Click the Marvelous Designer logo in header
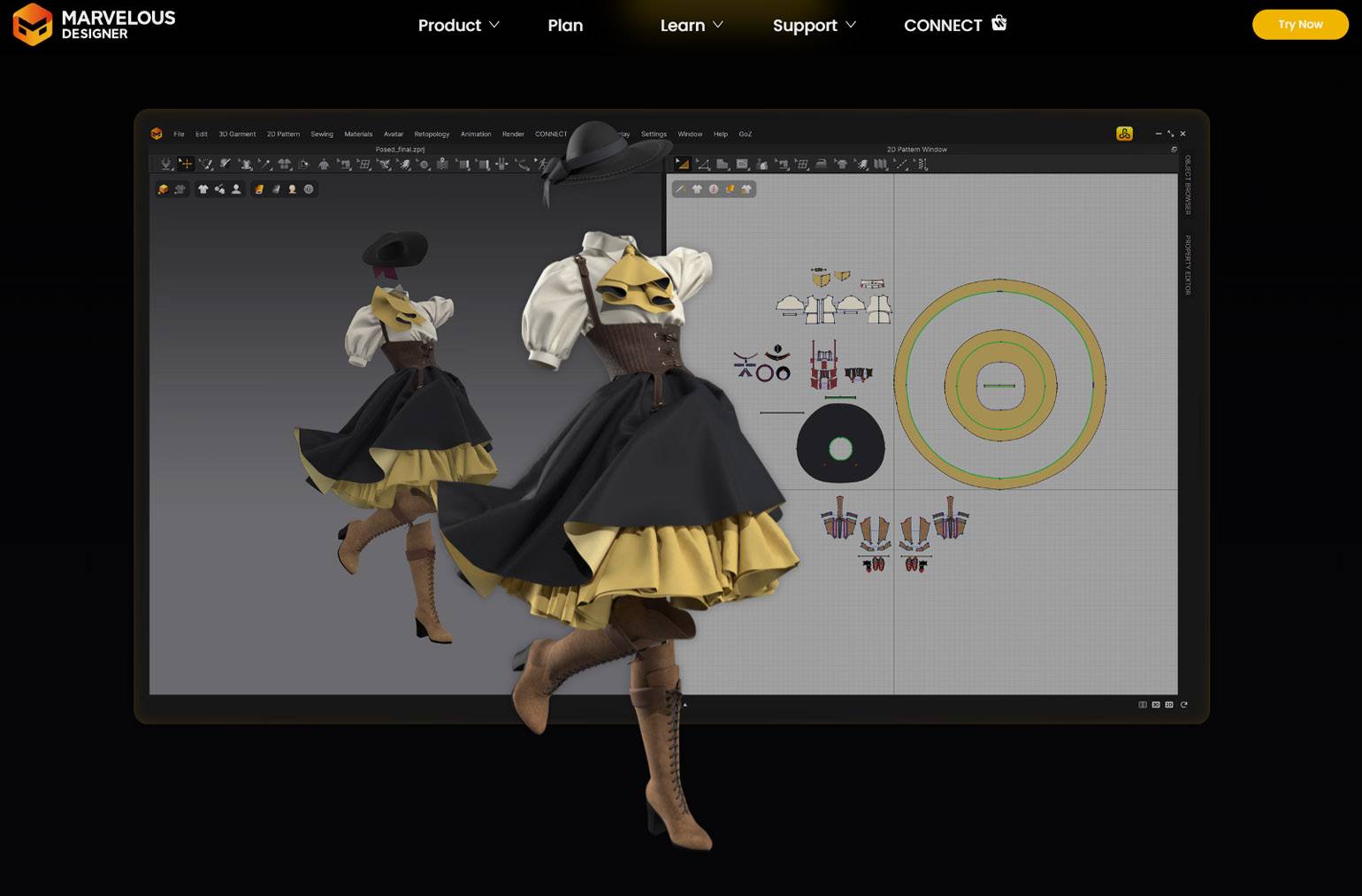This screenshot has height=896, width=1362. [94, 25]
